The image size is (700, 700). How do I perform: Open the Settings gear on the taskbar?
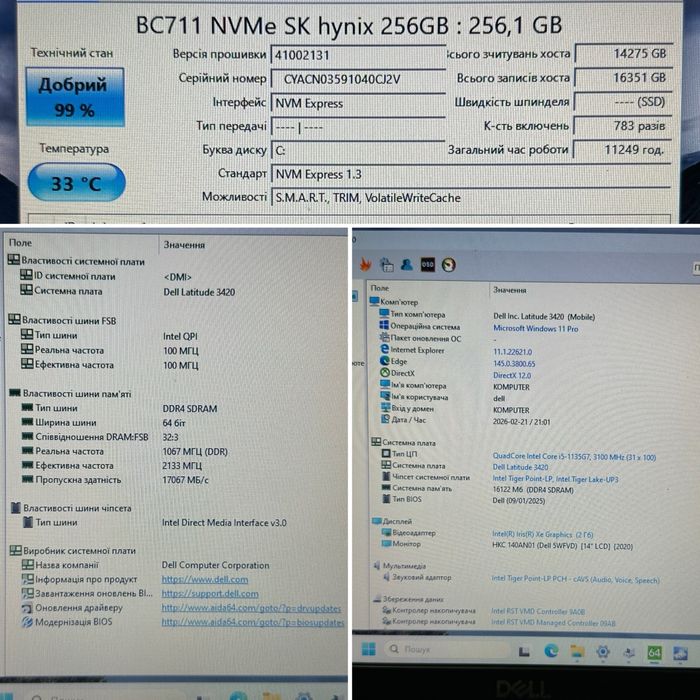tap(603, 652)
